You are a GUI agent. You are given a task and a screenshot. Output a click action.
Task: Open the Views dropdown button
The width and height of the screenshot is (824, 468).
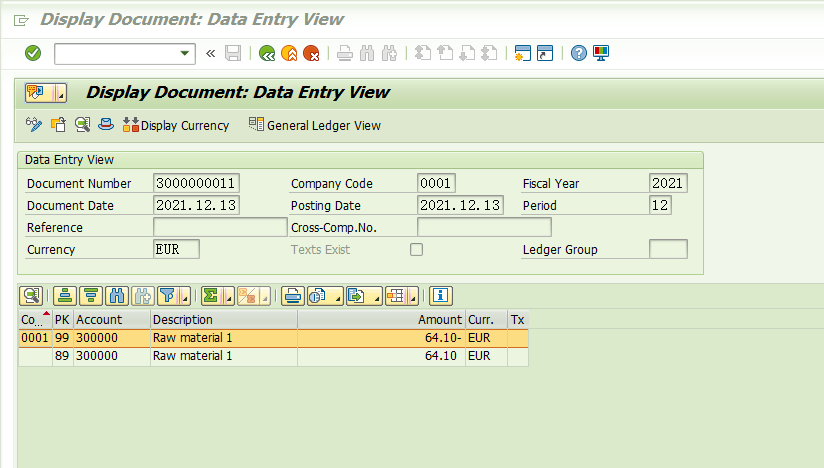tap(325, 296)
